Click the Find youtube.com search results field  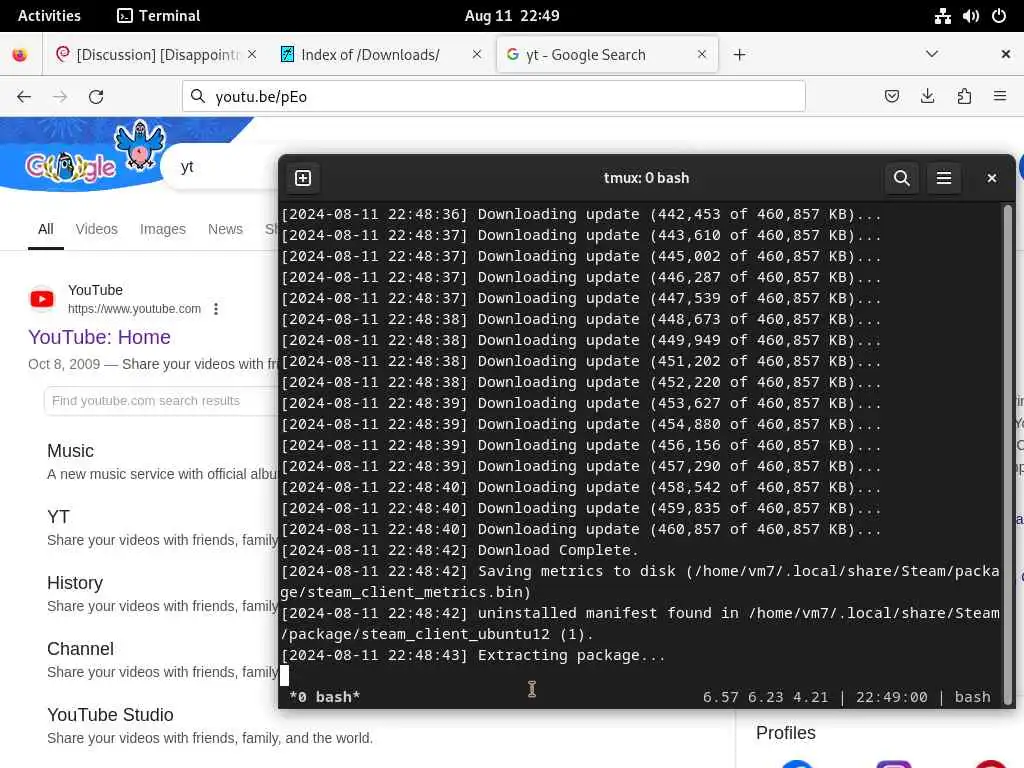pyautogui.click(x=163, y=401)
